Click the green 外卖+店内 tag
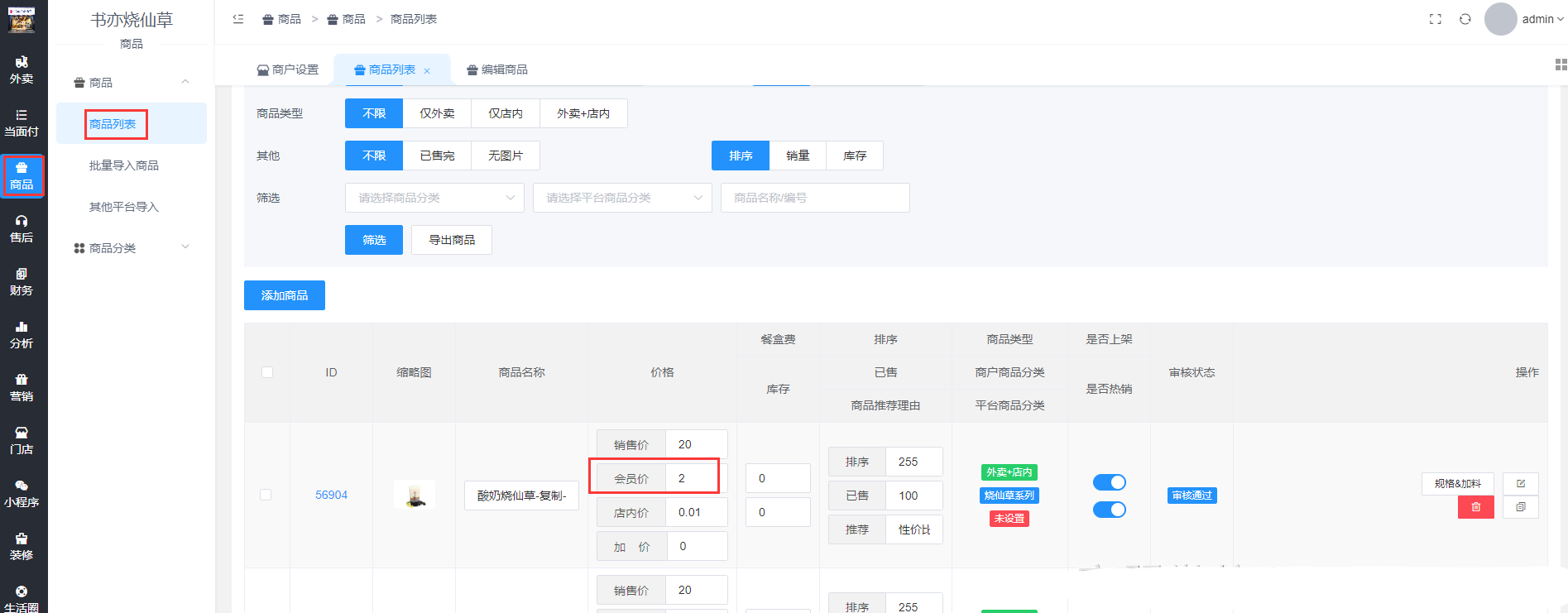The image size is (1568, 613). pyautogui.click(x=1009, y=472)
